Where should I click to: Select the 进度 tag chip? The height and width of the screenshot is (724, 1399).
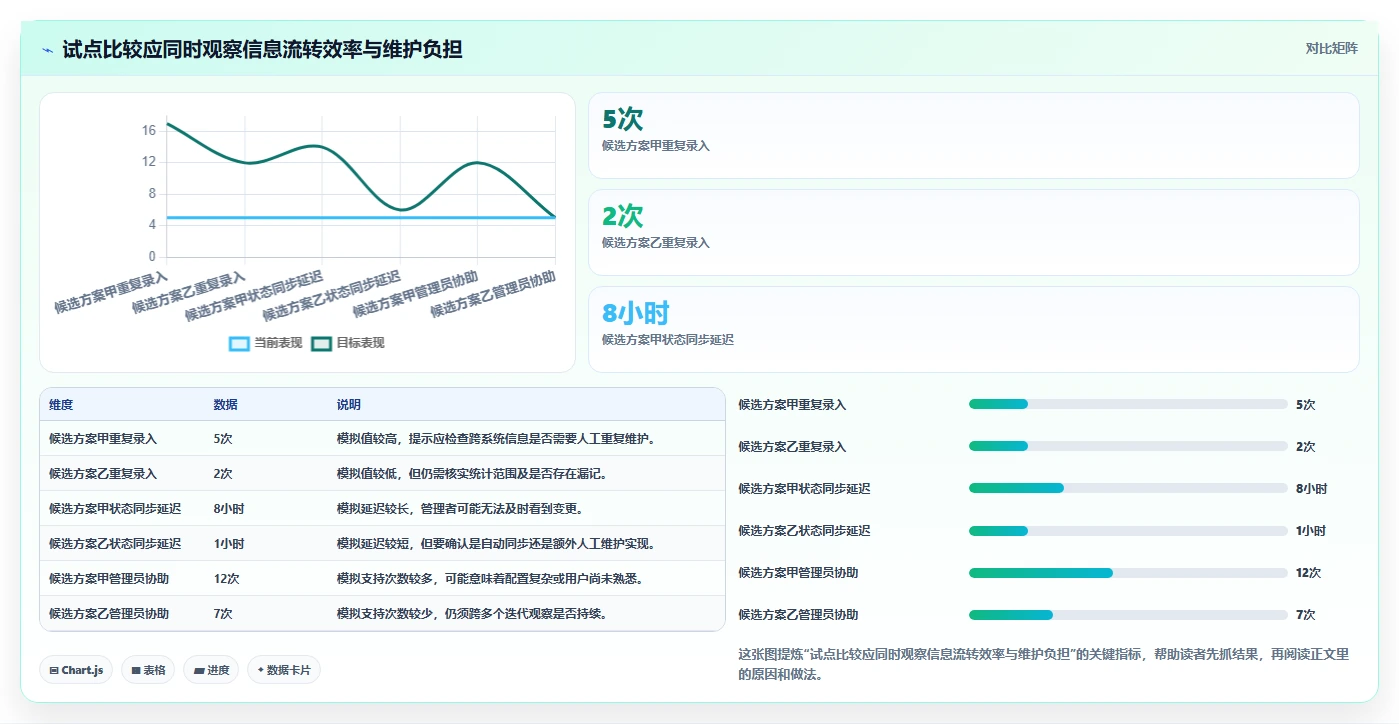click(211, 670)
